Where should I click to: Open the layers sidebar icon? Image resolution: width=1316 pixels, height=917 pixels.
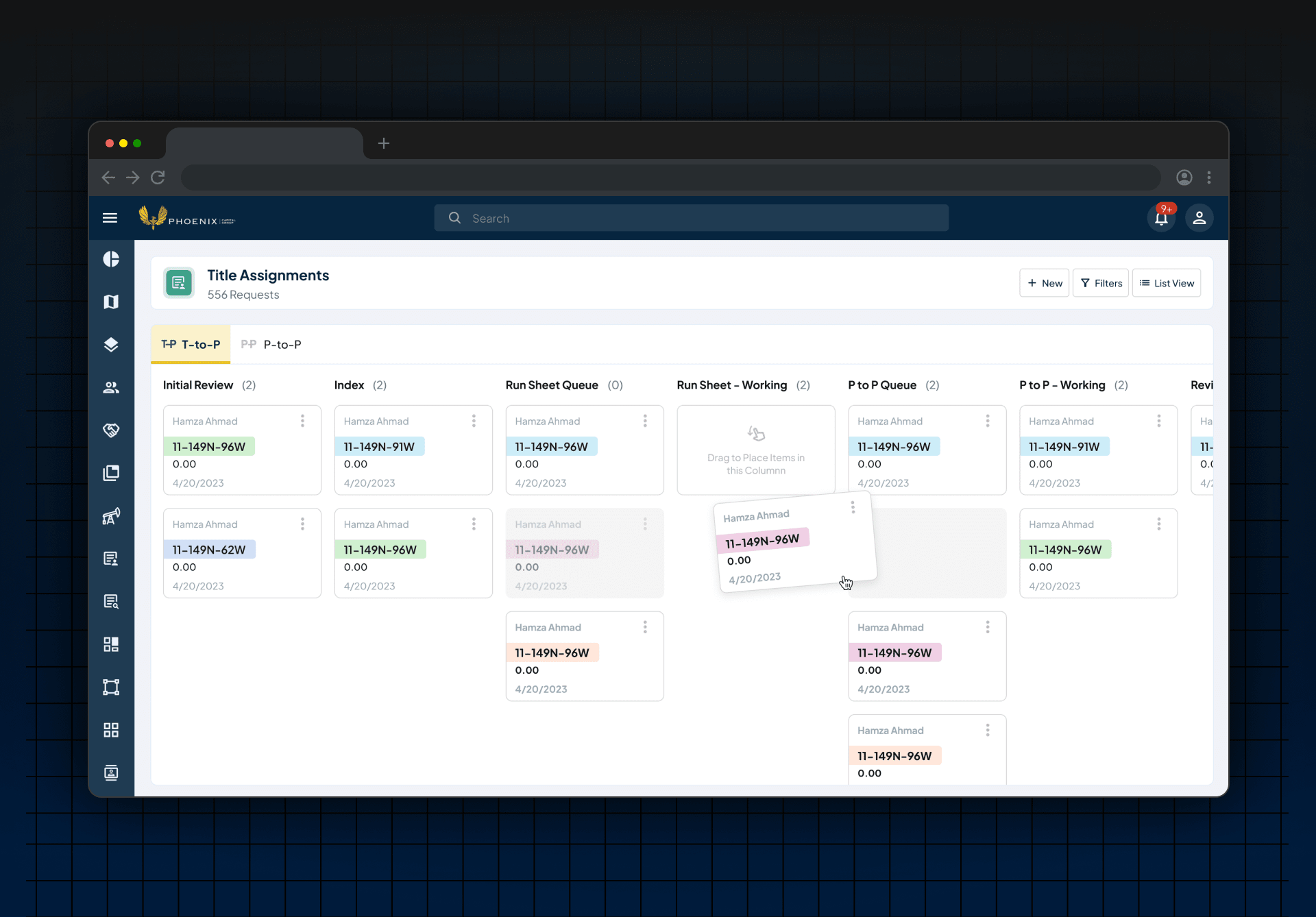coord(111,345)
